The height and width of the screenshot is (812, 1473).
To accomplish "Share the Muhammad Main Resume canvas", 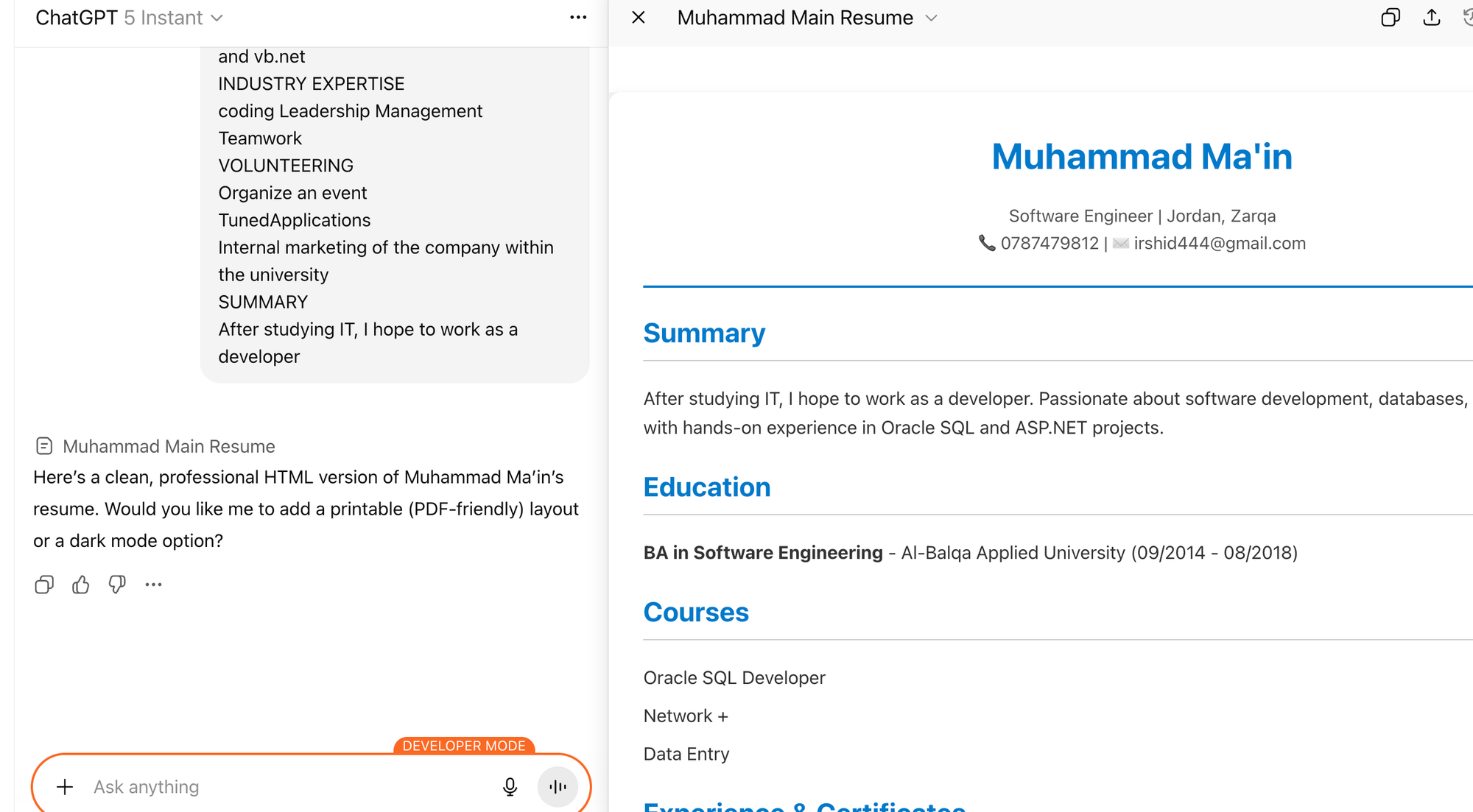I will (1431, 17).
